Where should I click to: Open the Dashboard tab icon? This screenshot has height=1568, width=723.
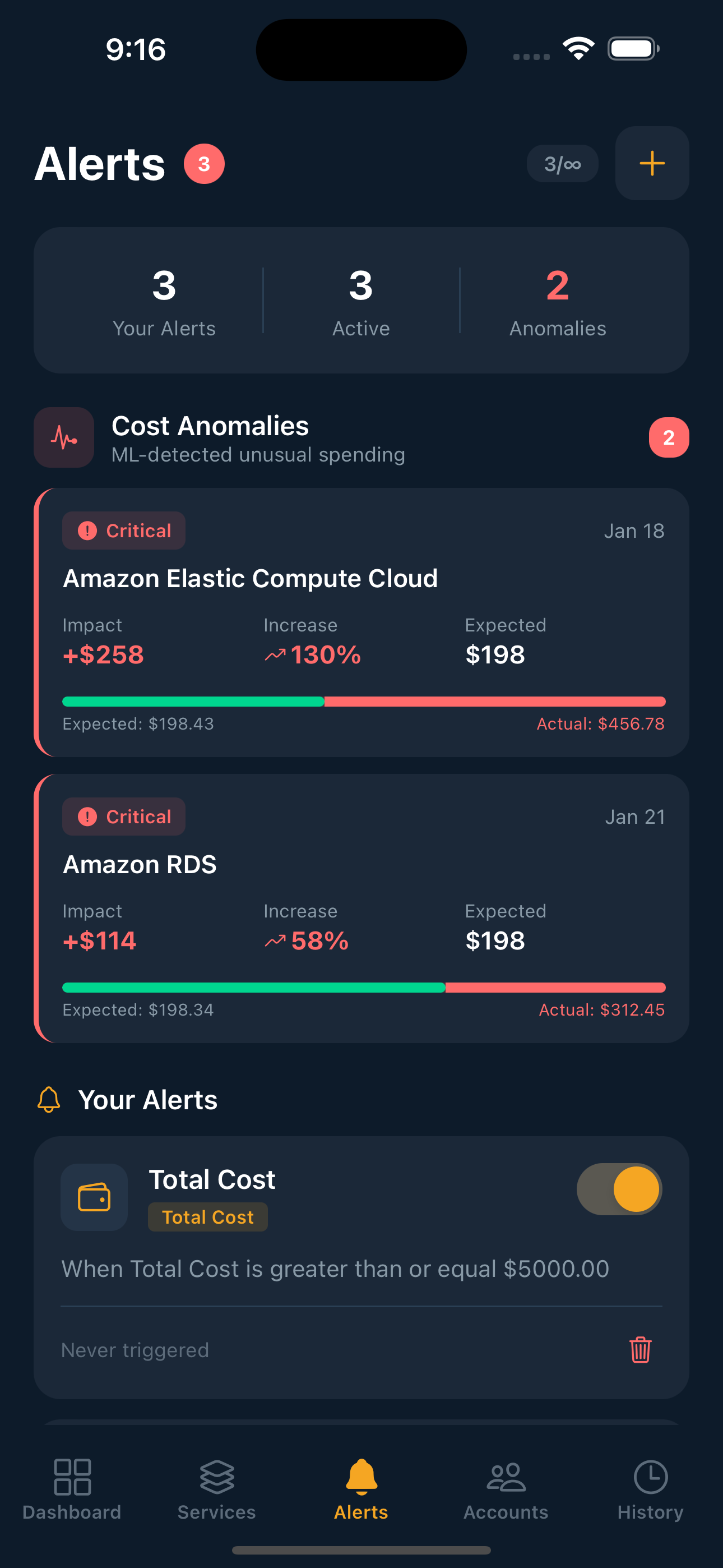(72, 1478)
